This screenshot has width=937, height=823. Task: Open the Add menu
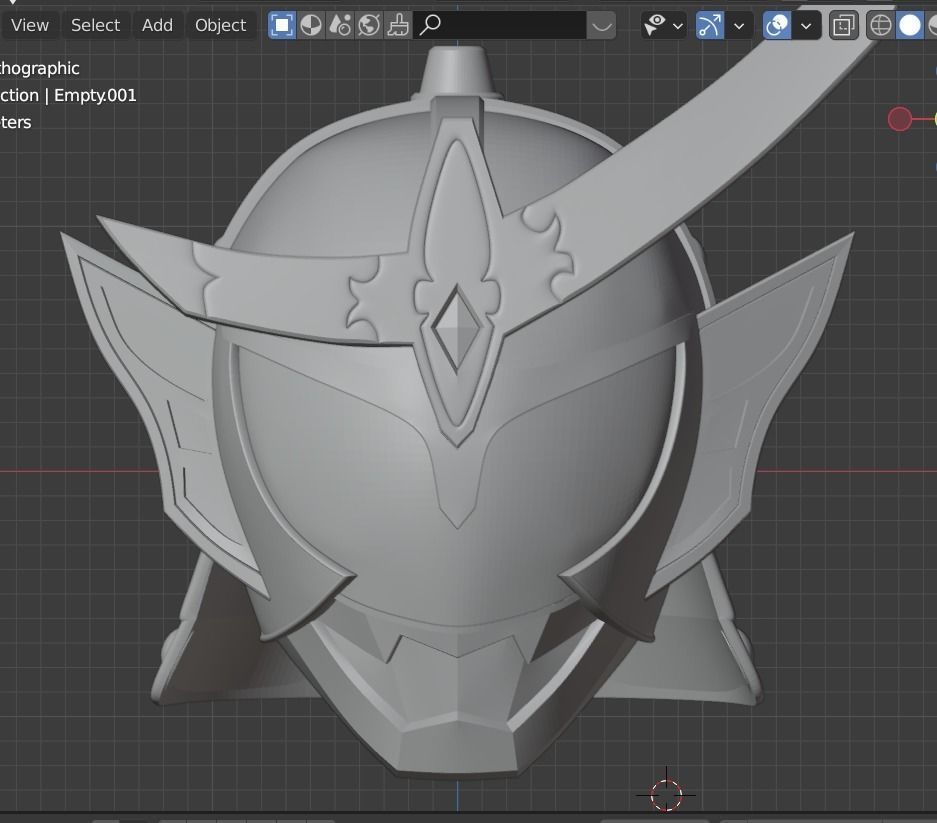click(x=157, y=25)
